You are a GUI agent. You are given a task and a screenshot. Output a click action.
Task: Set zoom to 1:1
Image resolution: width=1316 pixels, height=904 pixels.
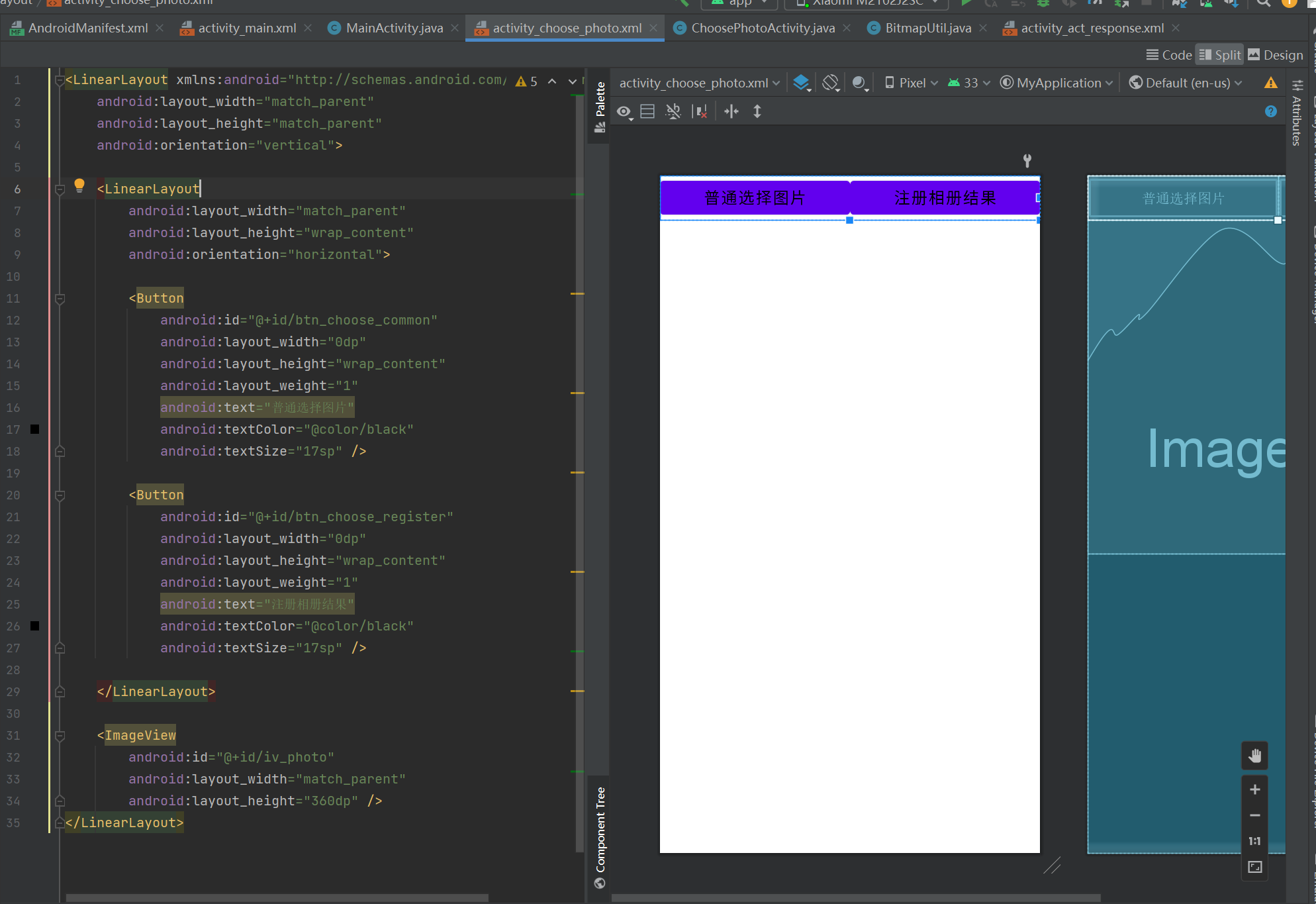[1254, 841]
